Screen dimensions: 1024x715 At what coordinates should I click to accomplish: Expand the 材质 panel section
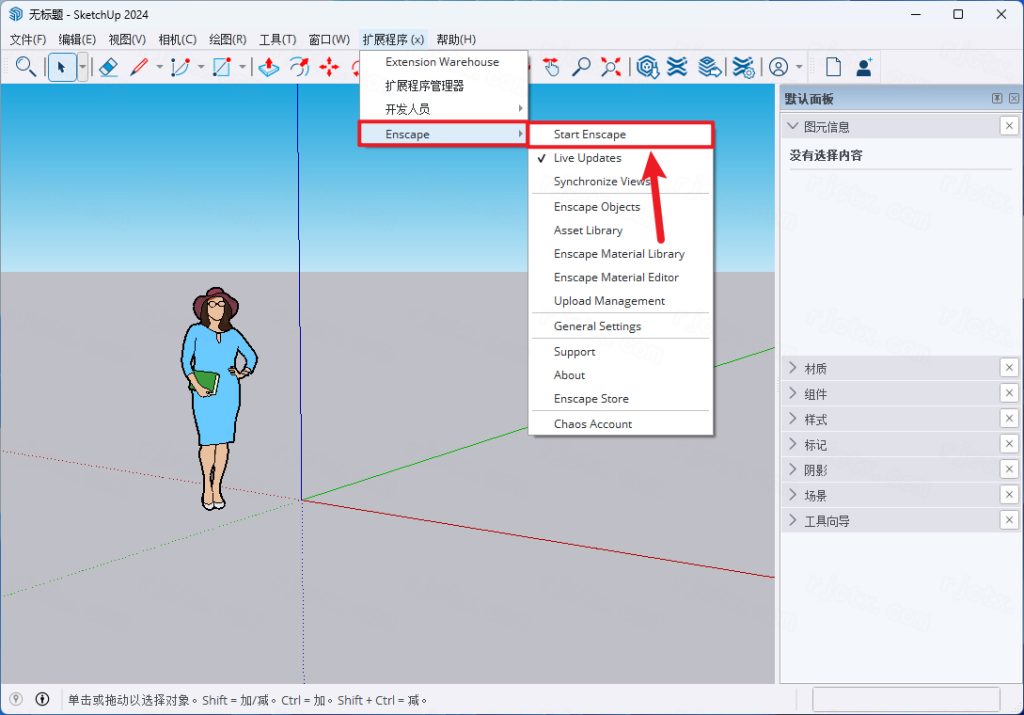(793, 368)
